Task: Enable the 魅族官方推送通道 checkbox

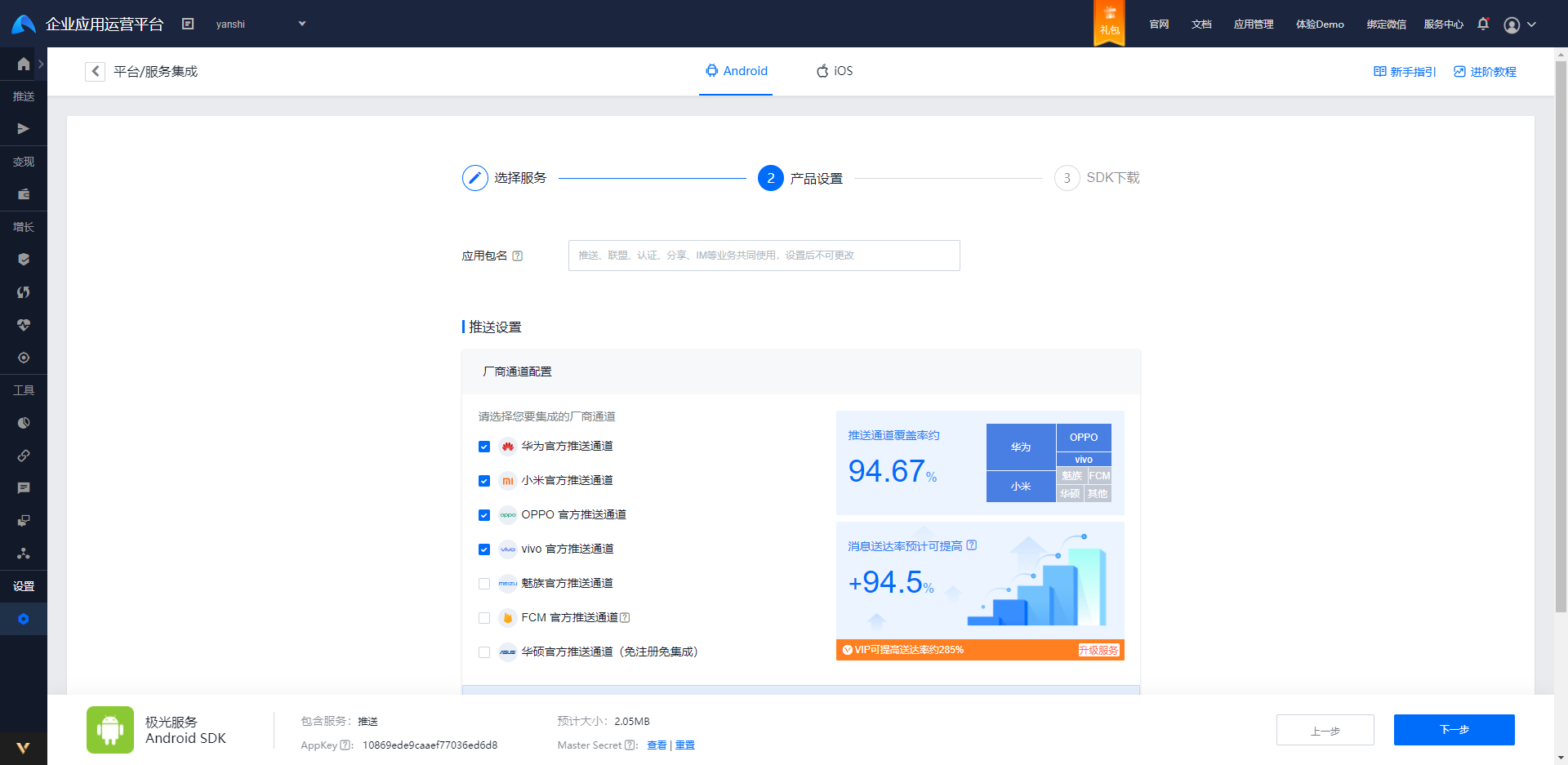Action: click(483, 583)
